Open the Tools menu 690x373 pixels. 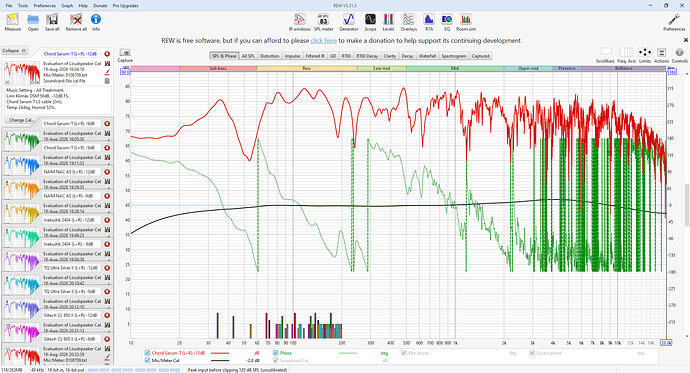tap(23, 6)
